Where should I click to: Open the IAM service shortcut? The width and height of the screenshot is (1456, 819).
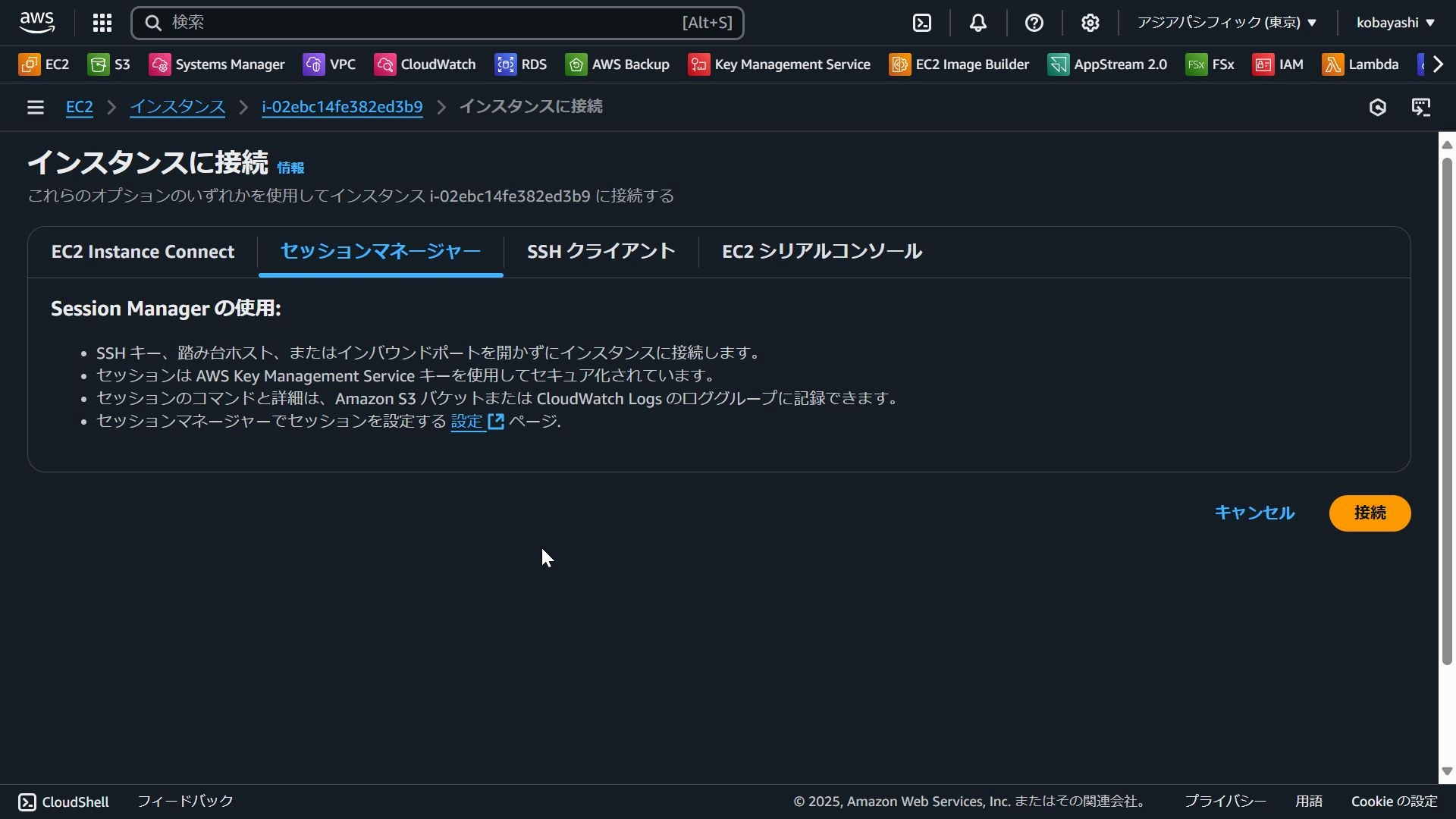[x=1278, y=64]
